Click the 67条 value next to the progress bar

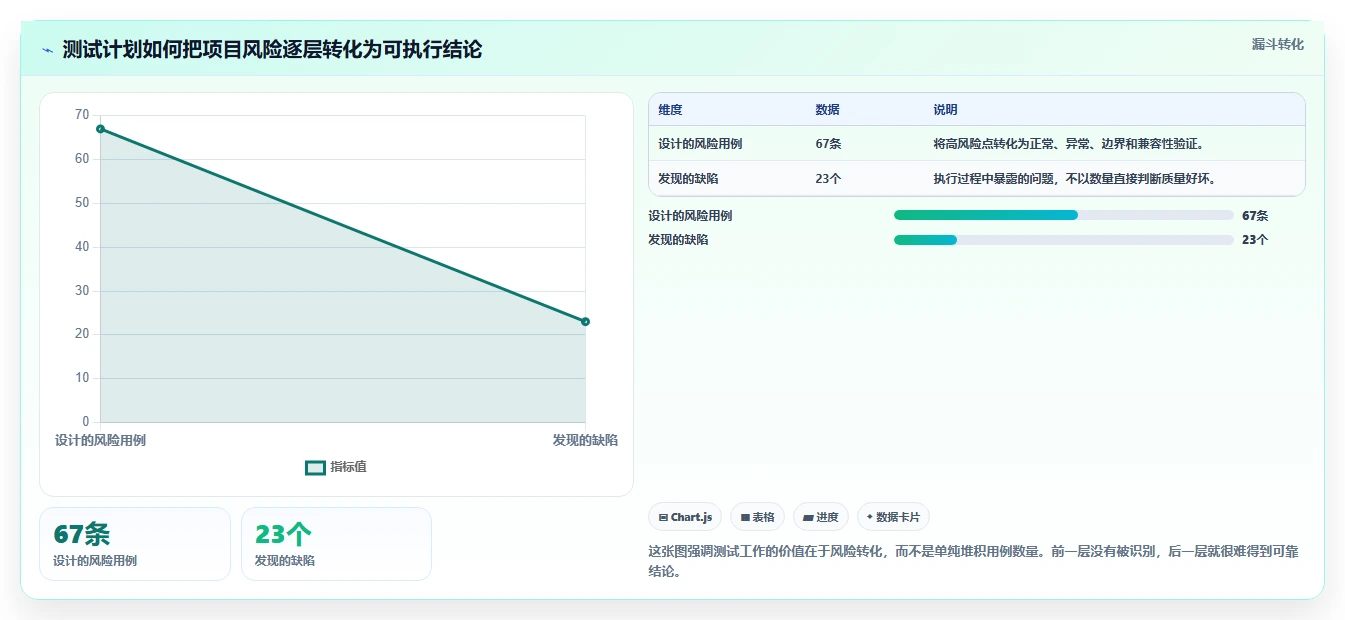pyautogui.click(x=1255, y=215)
